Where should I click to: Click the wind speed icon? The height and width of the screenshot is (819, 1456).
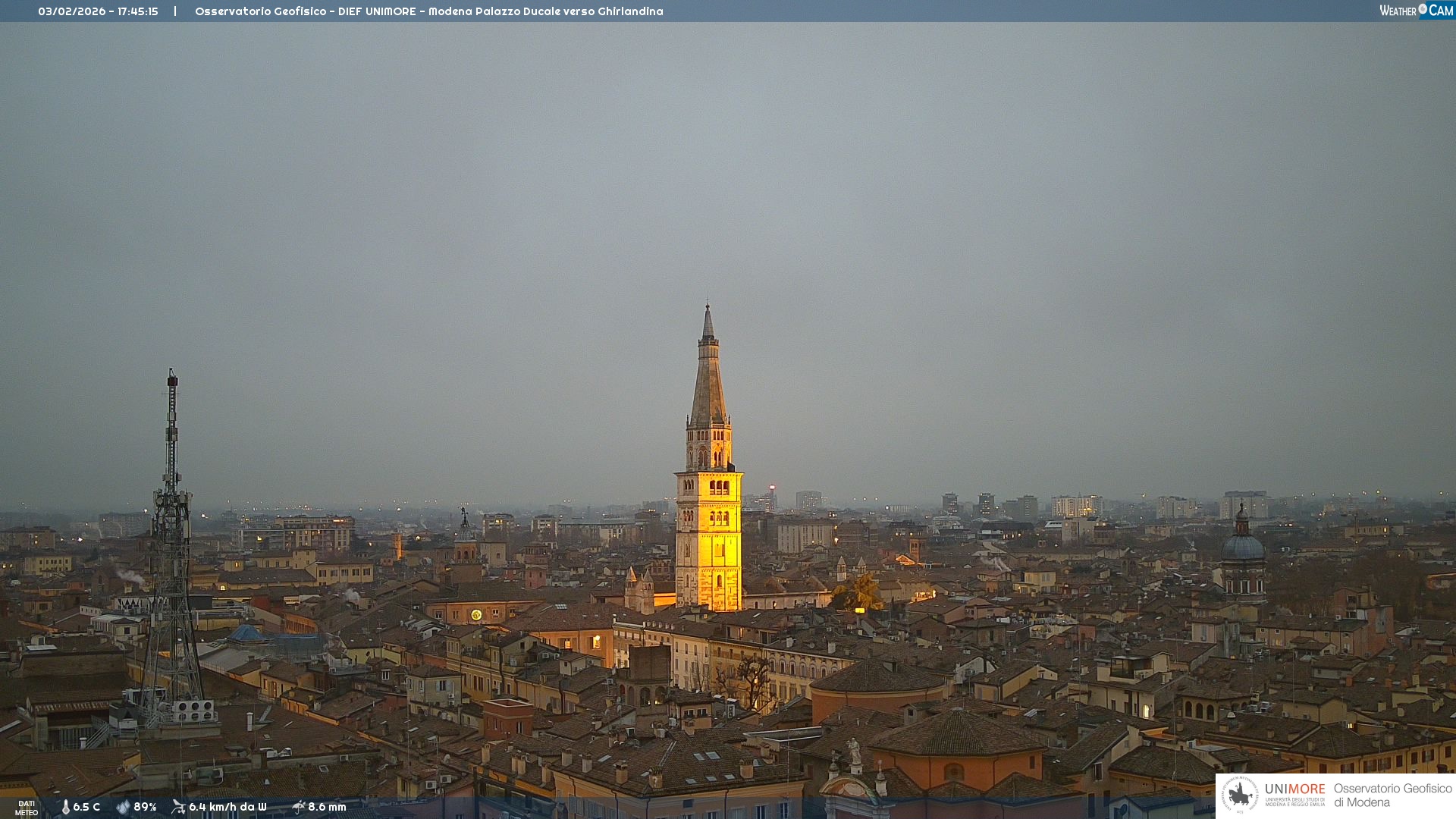178,807
